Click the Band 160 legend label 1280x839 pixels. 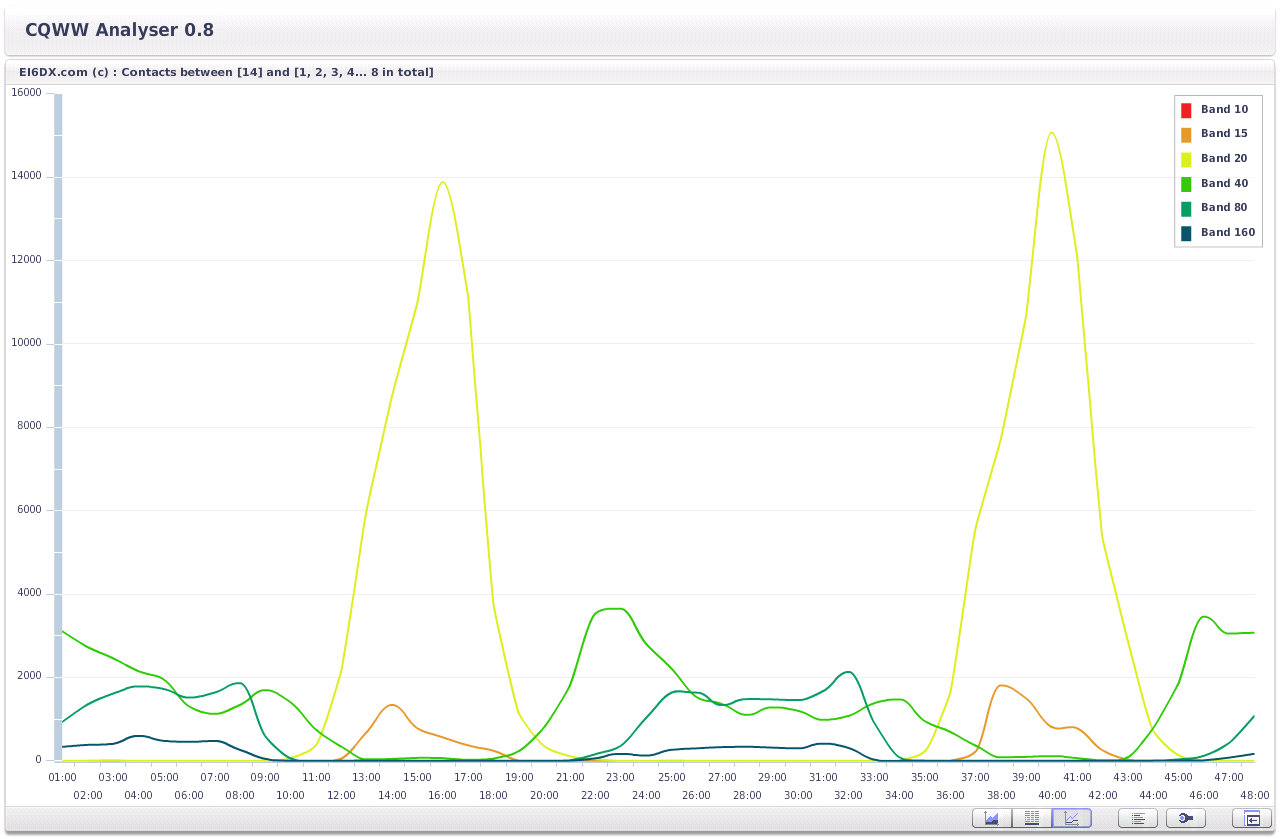pyautogui.click(x=1227, y=232)
